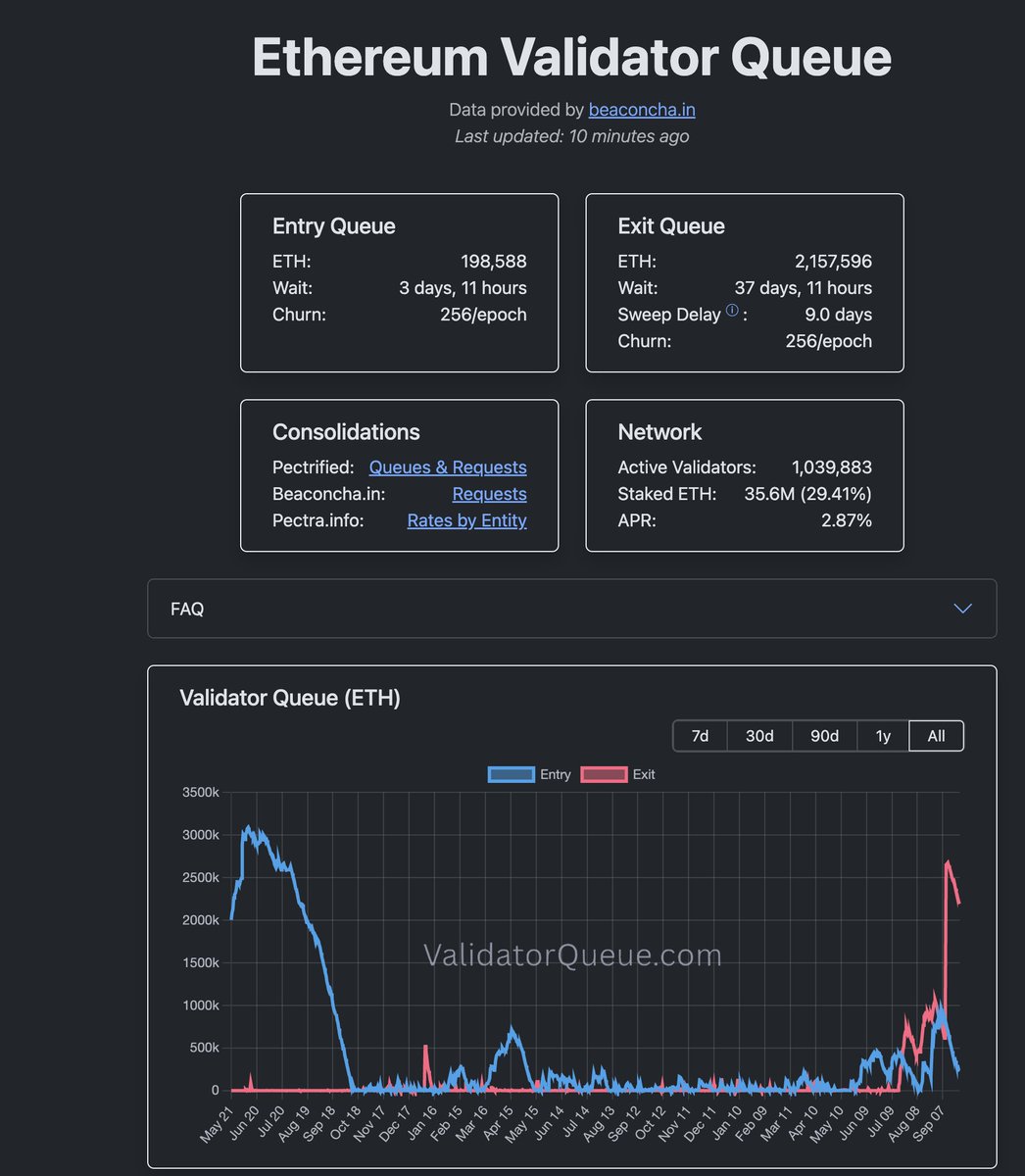The width and height of the screenshot is (1025, 1176).
Task: Click the Exit Queue card heading
Action: (x=671, y=225)
